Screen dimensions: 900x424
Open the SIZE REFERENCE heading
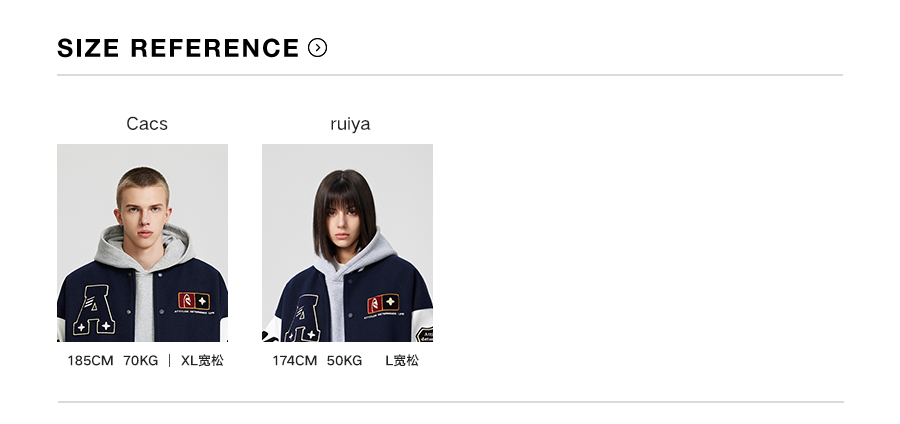178,48
